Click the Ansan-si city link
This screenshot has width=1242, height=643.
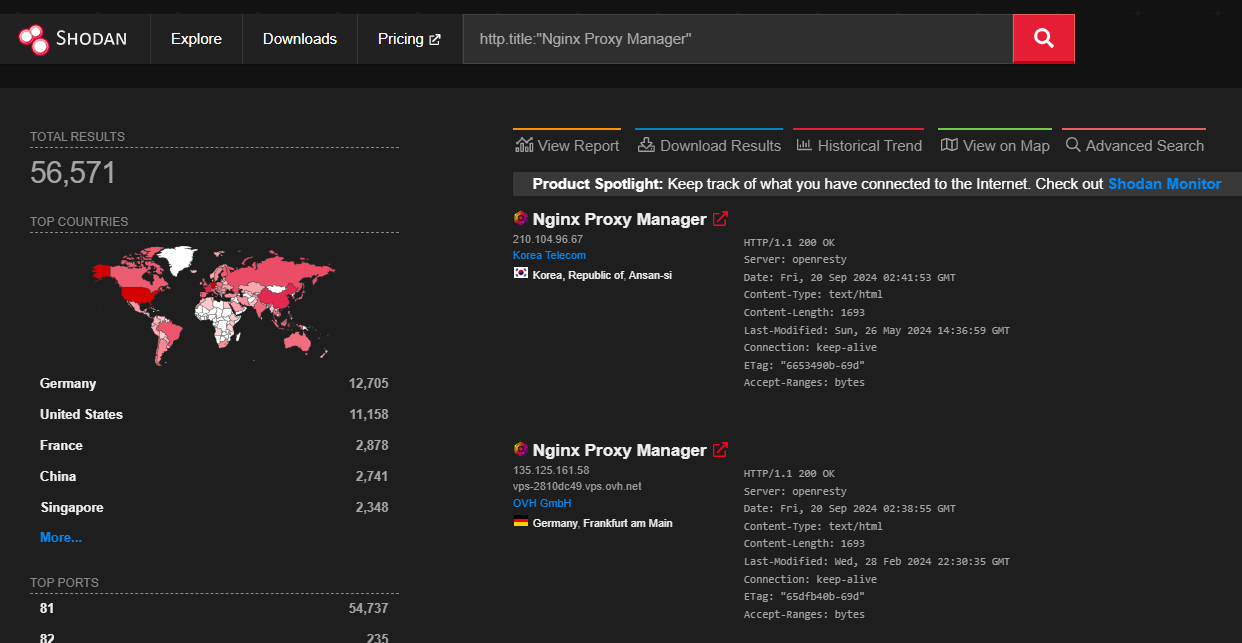point(652,274)
